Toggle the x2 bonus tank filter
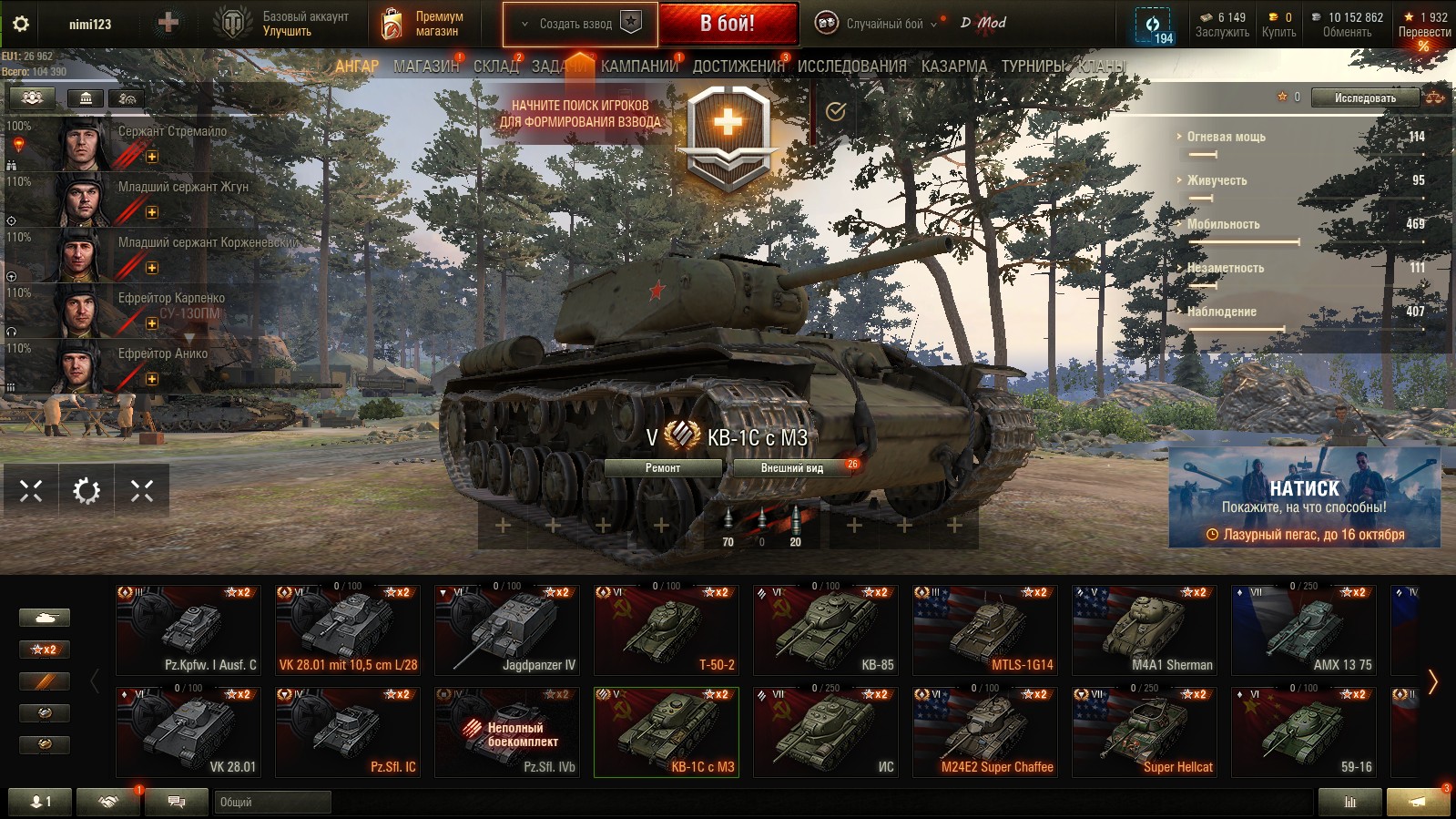The width and height of the screenshot is (1456, 819). tap(44, 650)
